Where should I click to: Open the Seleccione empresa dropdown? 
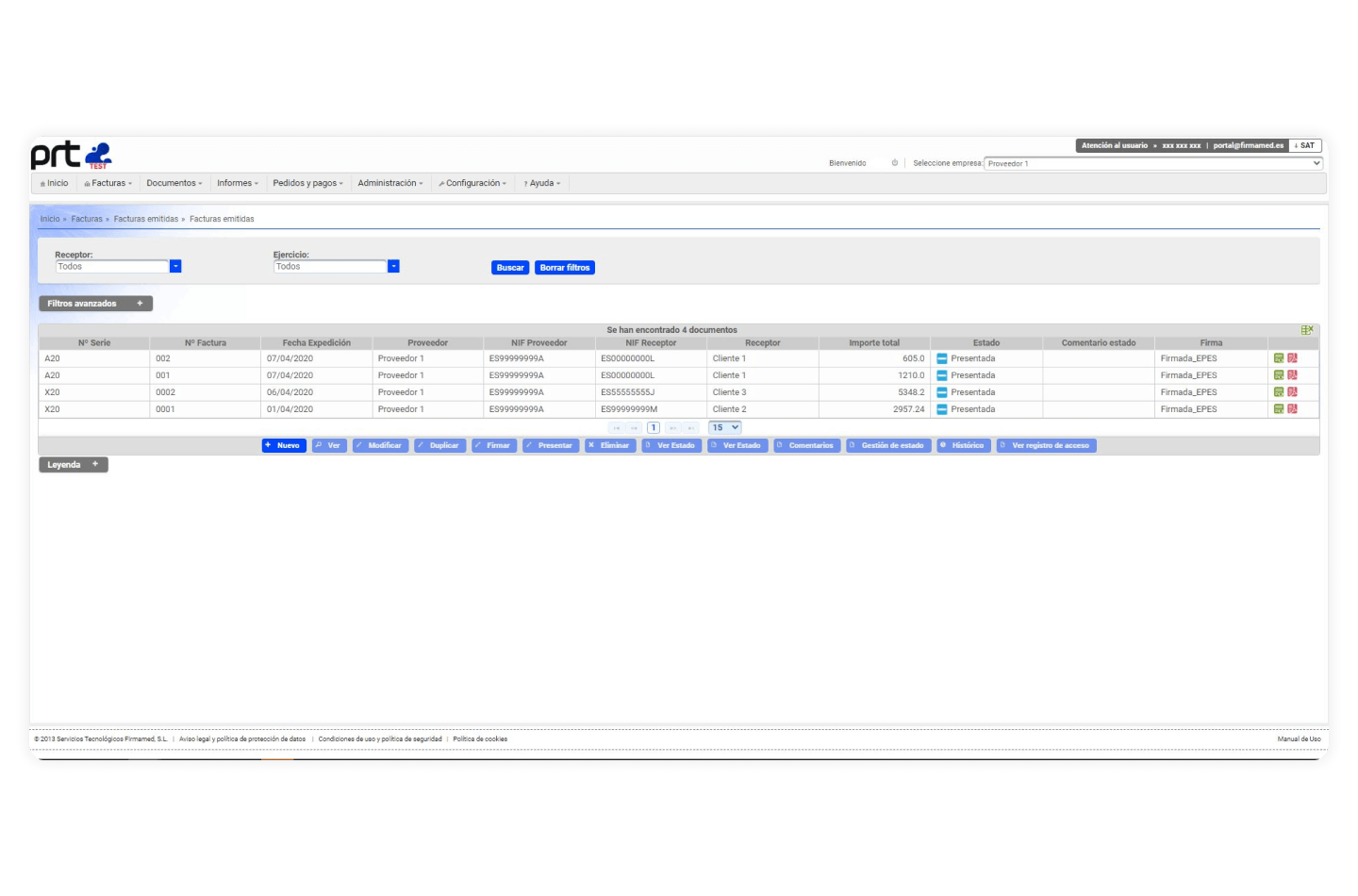[x=1152, y=163]
